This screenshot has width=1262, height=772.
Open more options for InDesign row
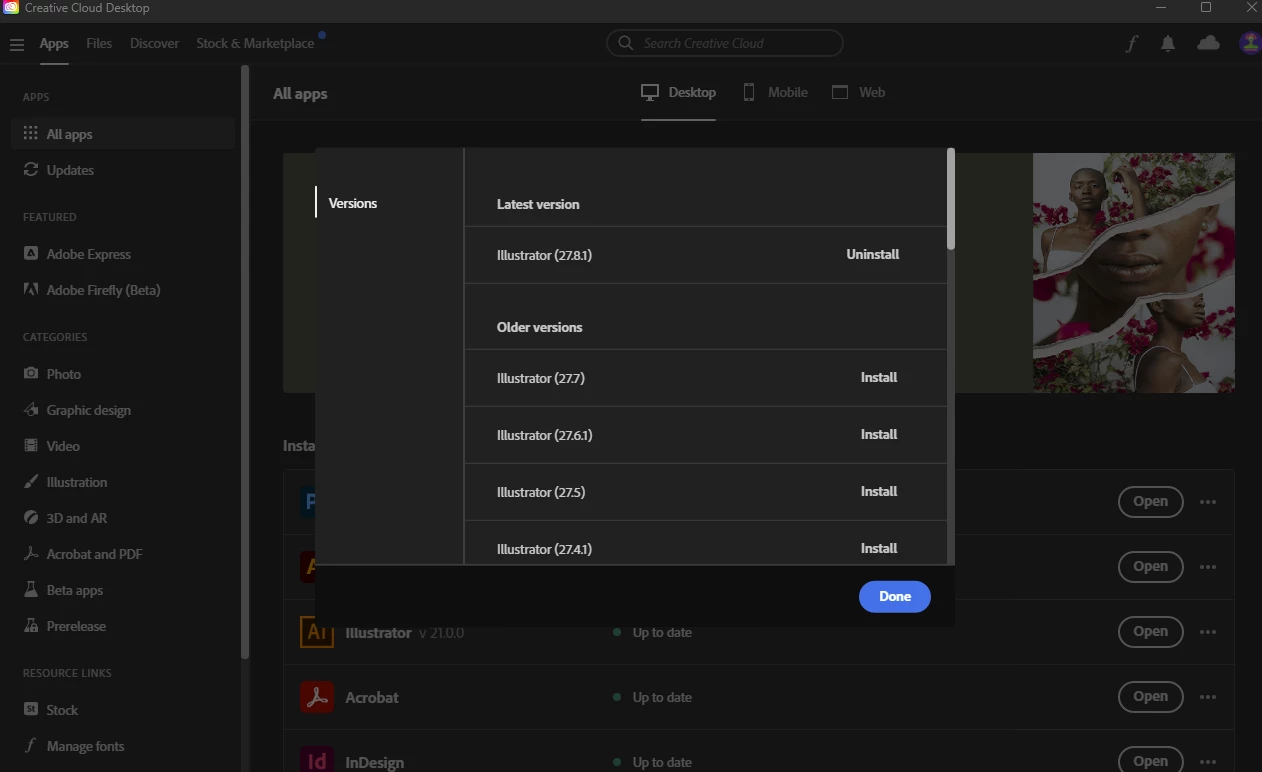coord(1208,761)
